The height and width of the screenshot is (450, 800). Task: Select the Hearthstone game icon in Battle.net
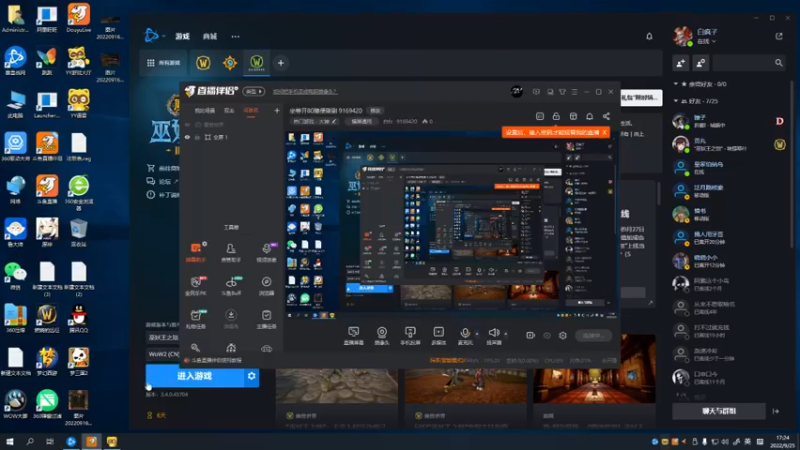[x=230, y=63]
